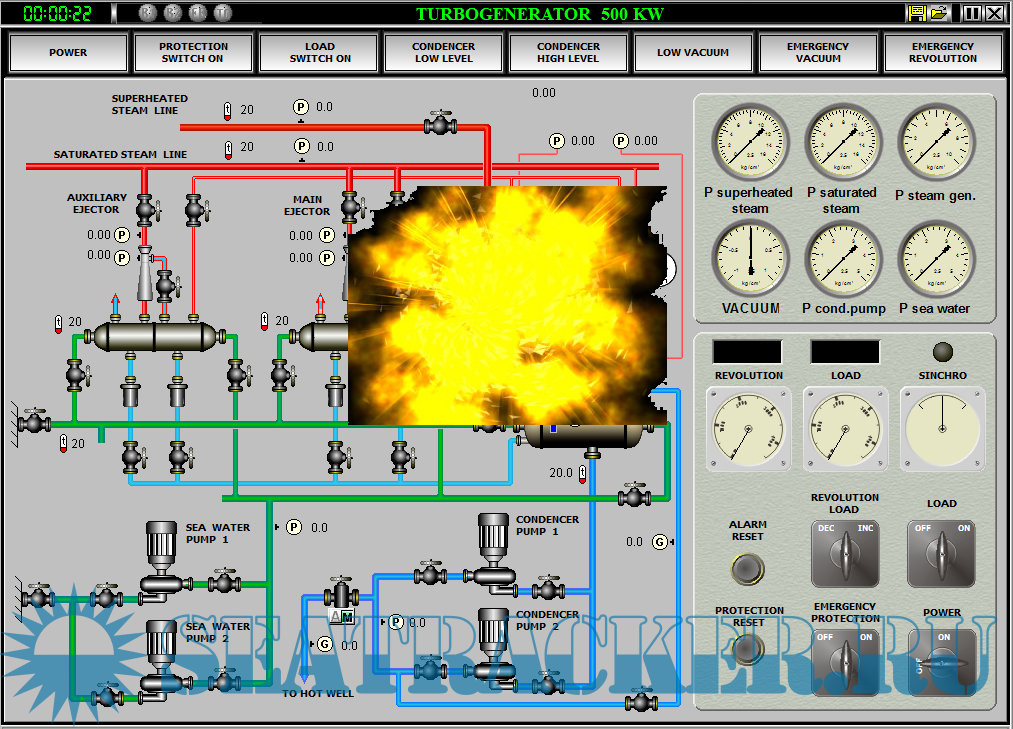
Task: Click the Low Vacuum alarm panel
Action: pos(693,53)
